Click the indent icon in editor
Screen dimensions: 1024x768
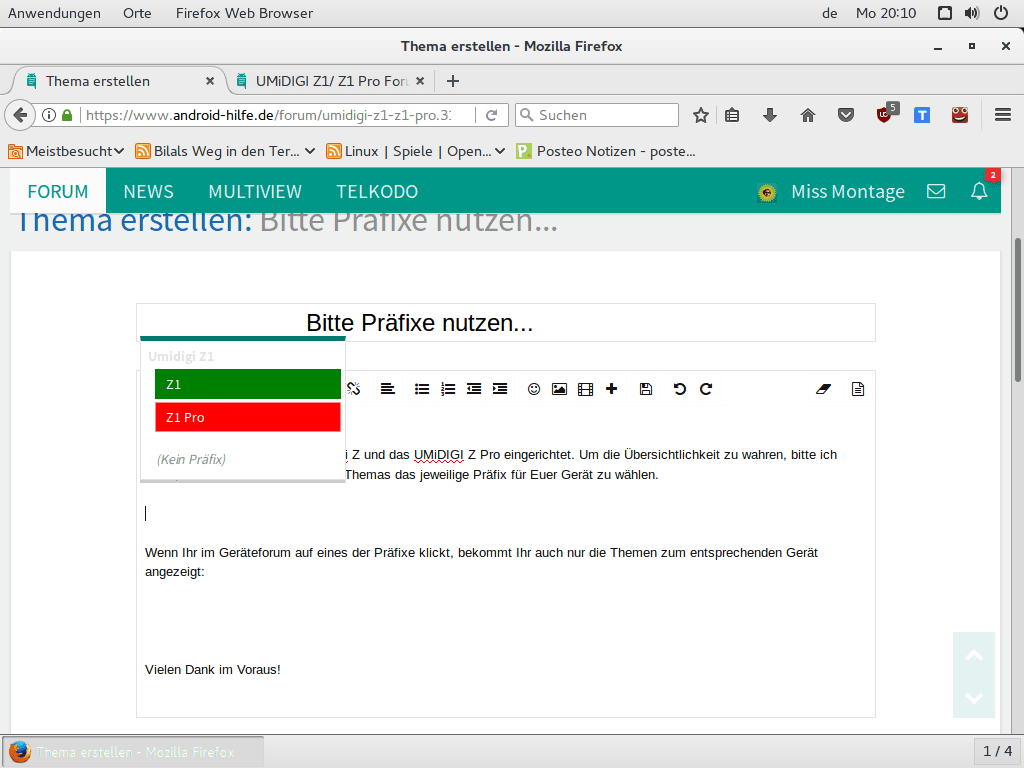500,389
